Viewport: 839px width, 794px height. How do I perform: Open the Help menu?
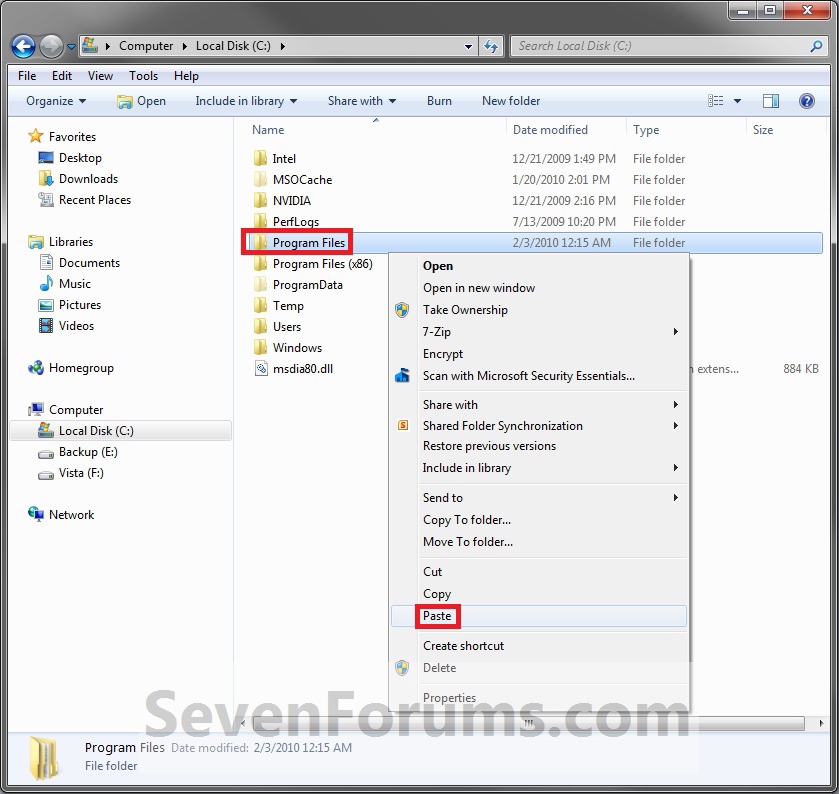coord(186,76)
